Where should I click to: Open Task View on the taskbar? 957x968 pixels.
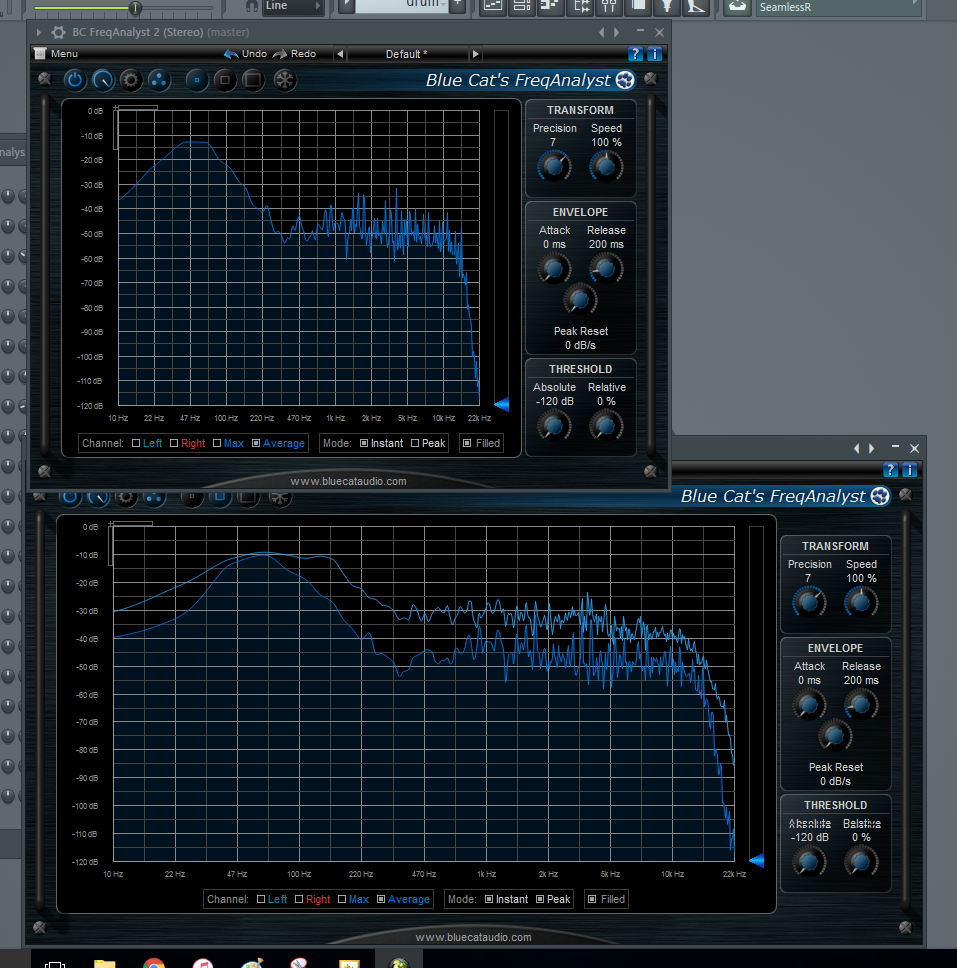coord(55,964)
